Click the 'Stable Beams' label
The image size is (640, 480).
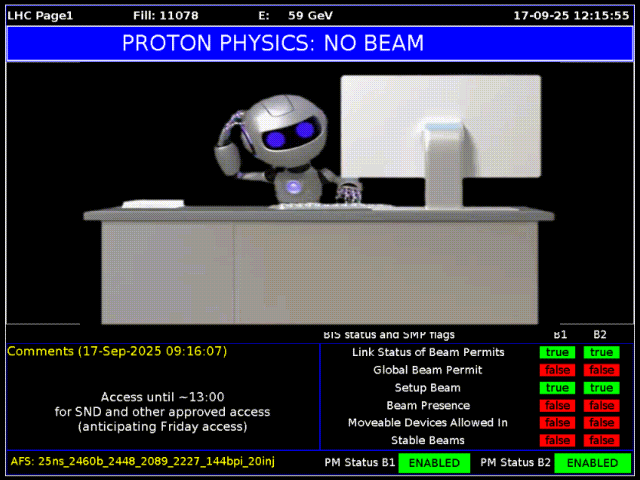[x=428, y=440]
